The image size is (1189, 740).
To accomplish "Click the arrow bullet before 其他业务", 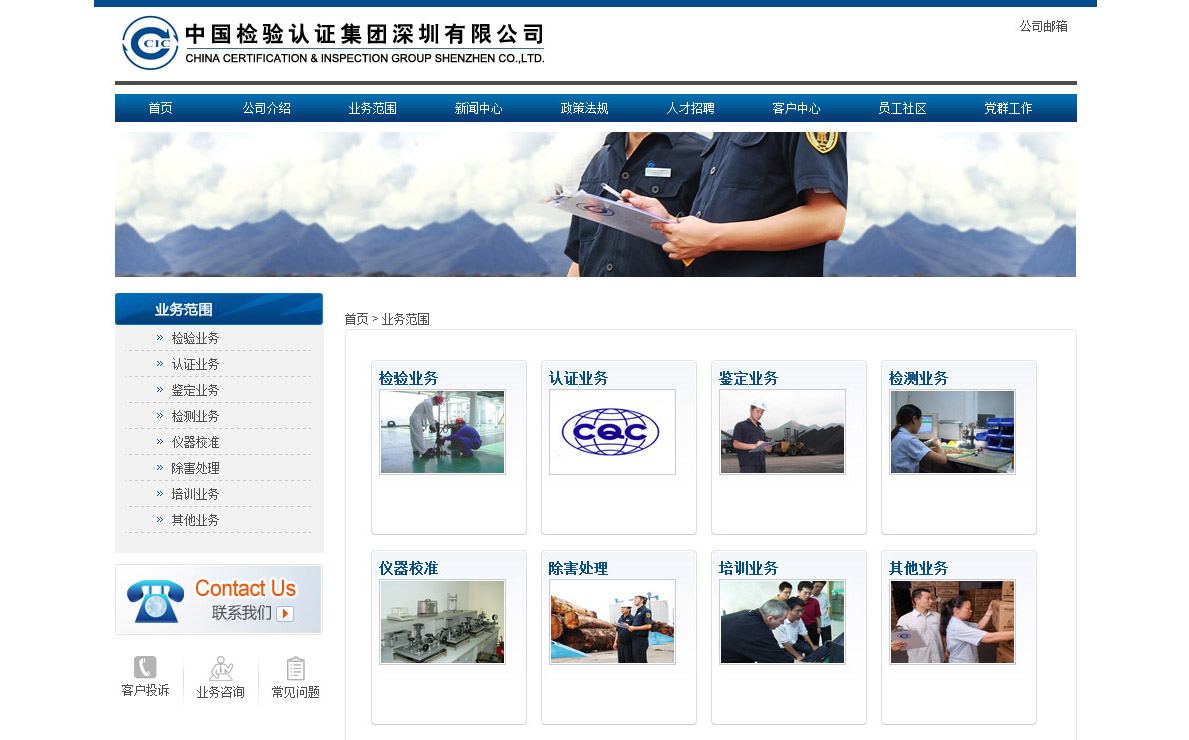I will [159, 520].
